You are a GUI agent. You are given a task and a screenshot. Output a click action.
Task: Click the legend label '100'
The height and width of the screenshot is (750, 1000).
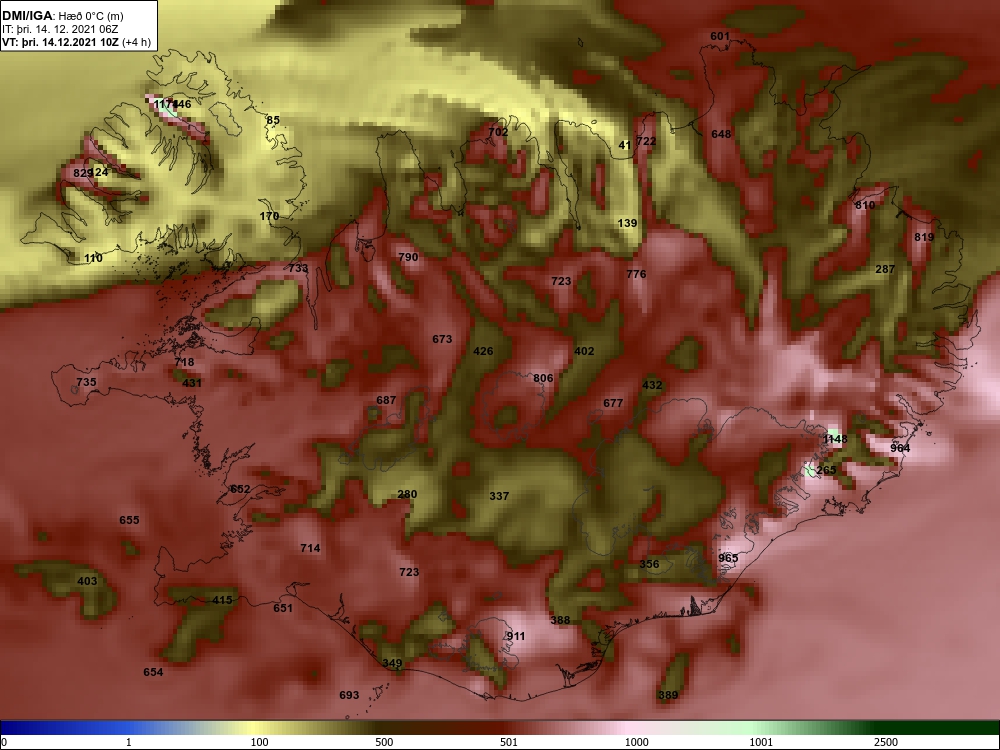click(x=259, y=742)
